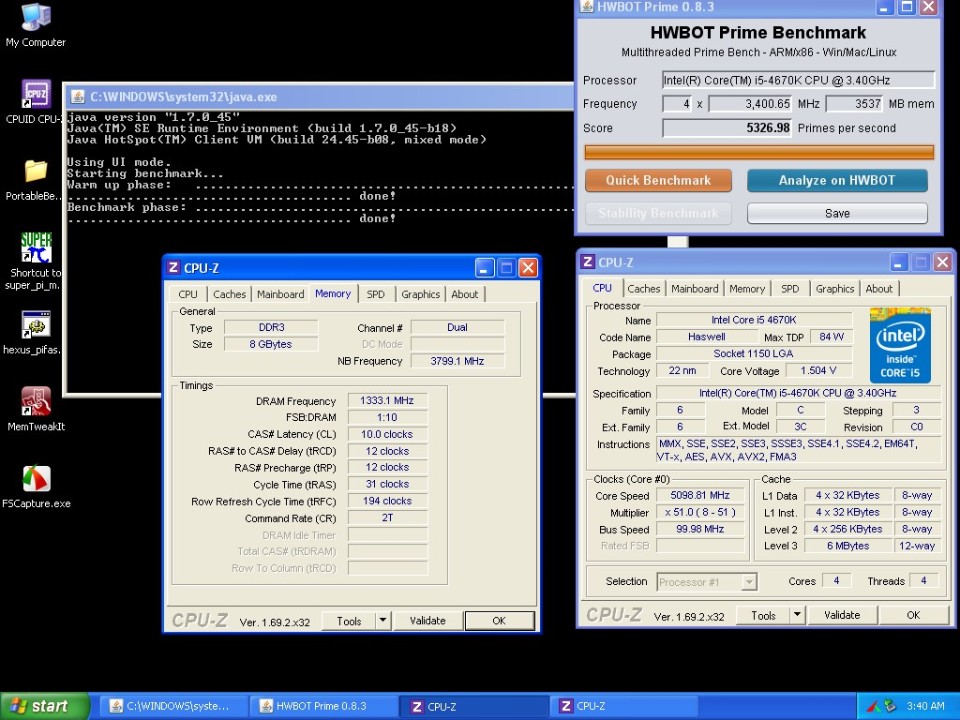Maximize the HWBOT Prime window
Image resolution: width=960 pixels, height=720 pixels.
pyautogui.click(x=907, y=7)
